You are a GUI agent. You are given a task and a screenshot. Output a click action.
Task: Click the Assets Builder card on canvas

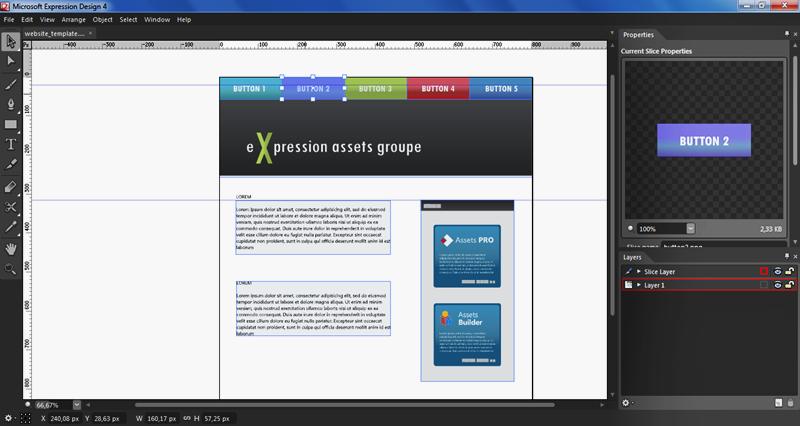[467, 335]
